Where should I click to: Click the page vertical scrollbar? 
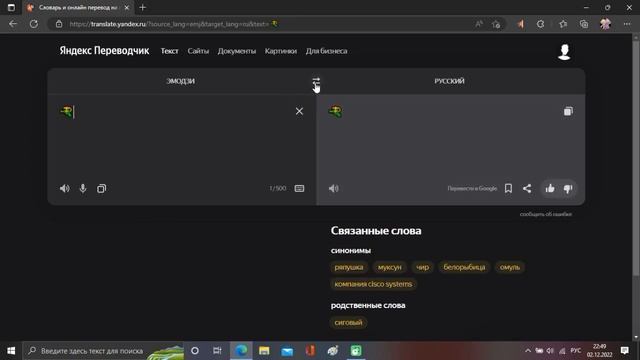pyautogui.click(x=635, y=159)
